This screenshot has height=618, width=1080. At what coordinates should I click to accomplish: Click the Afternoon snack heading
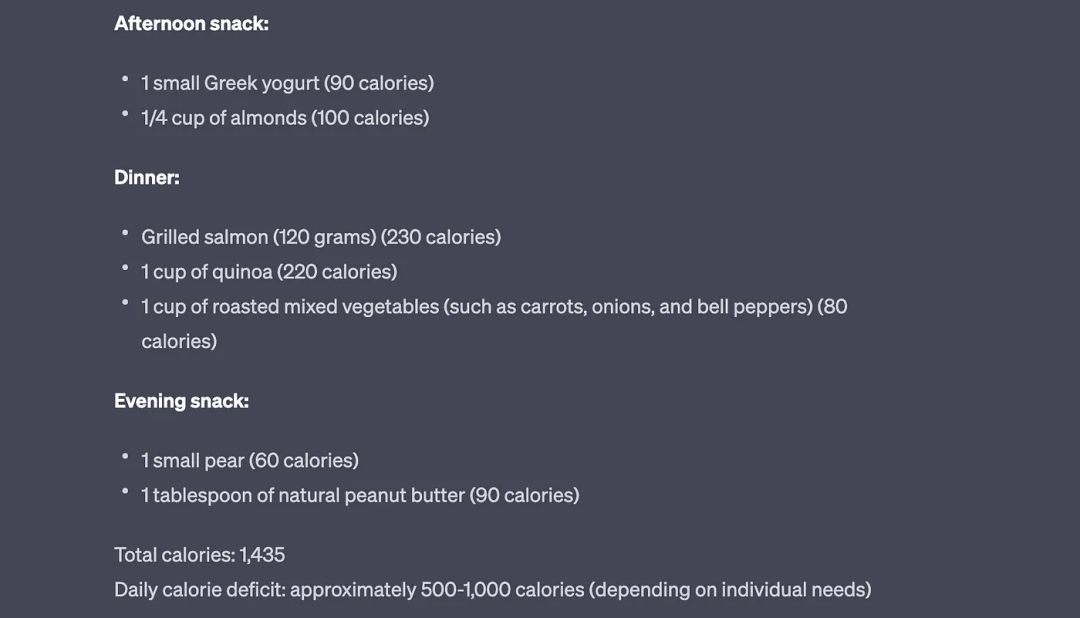tap(191, 23)
